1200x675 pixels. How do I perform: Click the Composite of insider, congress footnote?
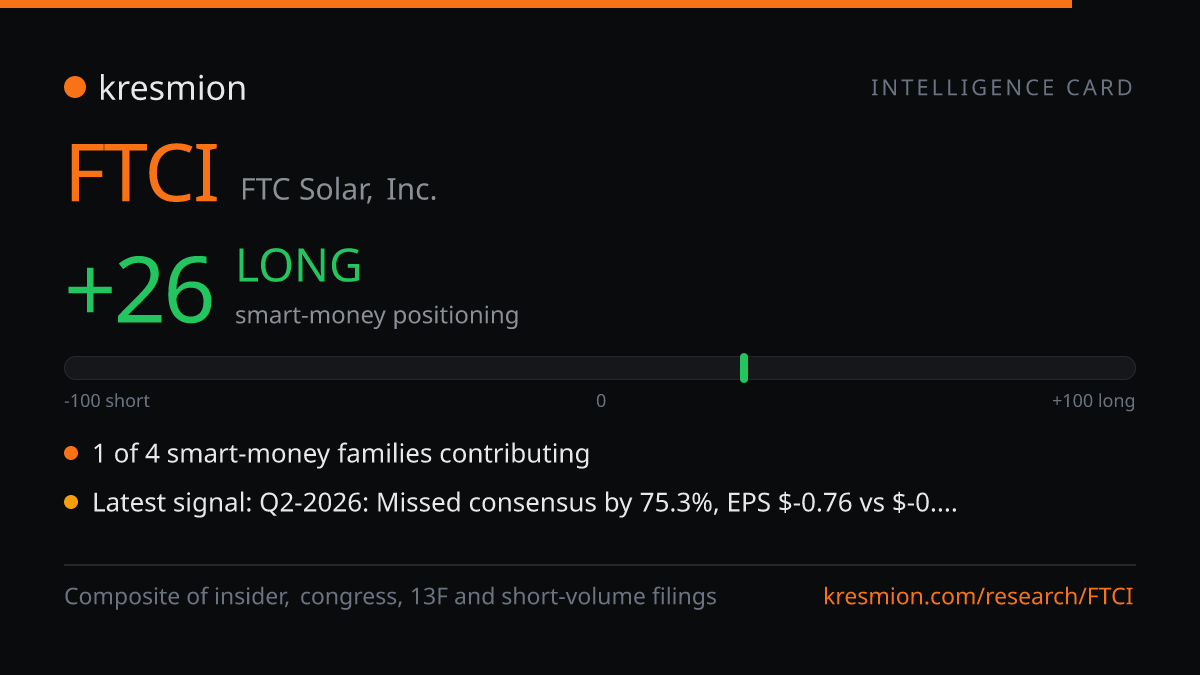(391, 597)
